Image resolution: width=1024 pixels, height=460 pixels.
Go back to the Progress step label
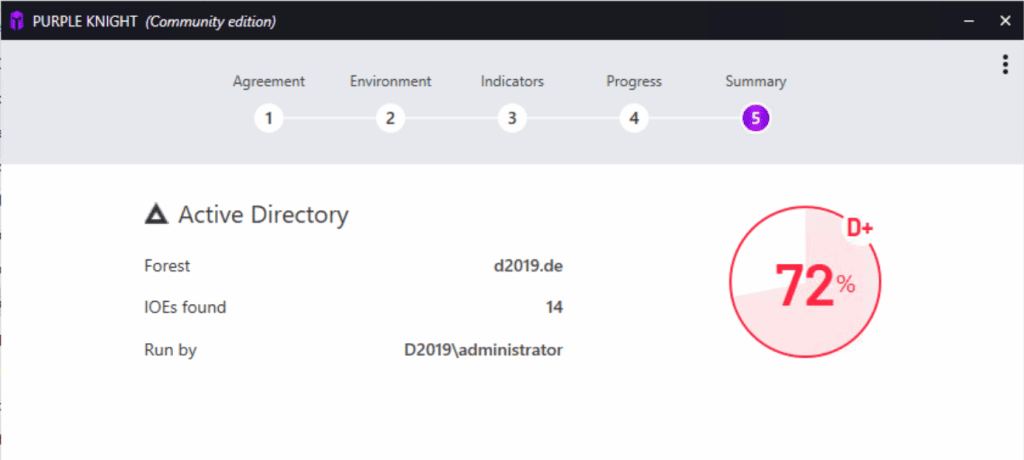click(x=633, y=82)
